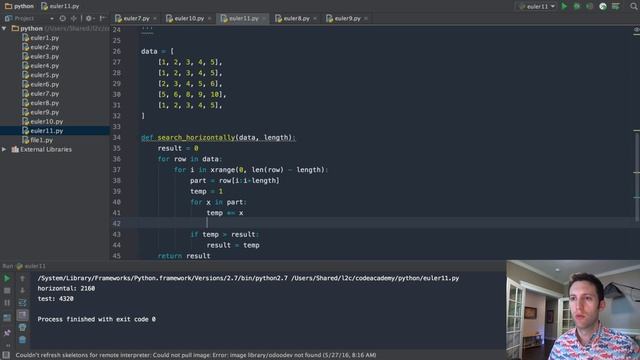The height and width of the screenshot is (360, 640).
Task: Click the Run panel Up stack trace arrow
Action: click(22, 279)
